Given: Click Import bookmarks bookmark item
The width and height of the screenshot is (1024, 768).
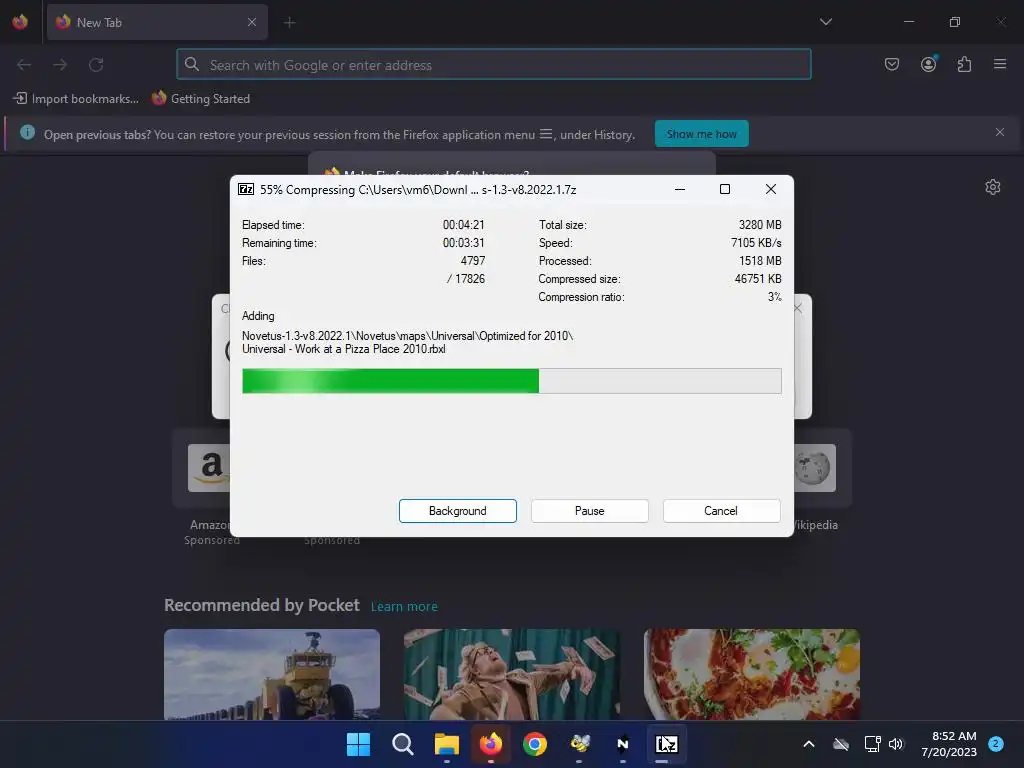Looking at the screenshot, I should click(x=76, y=99).
